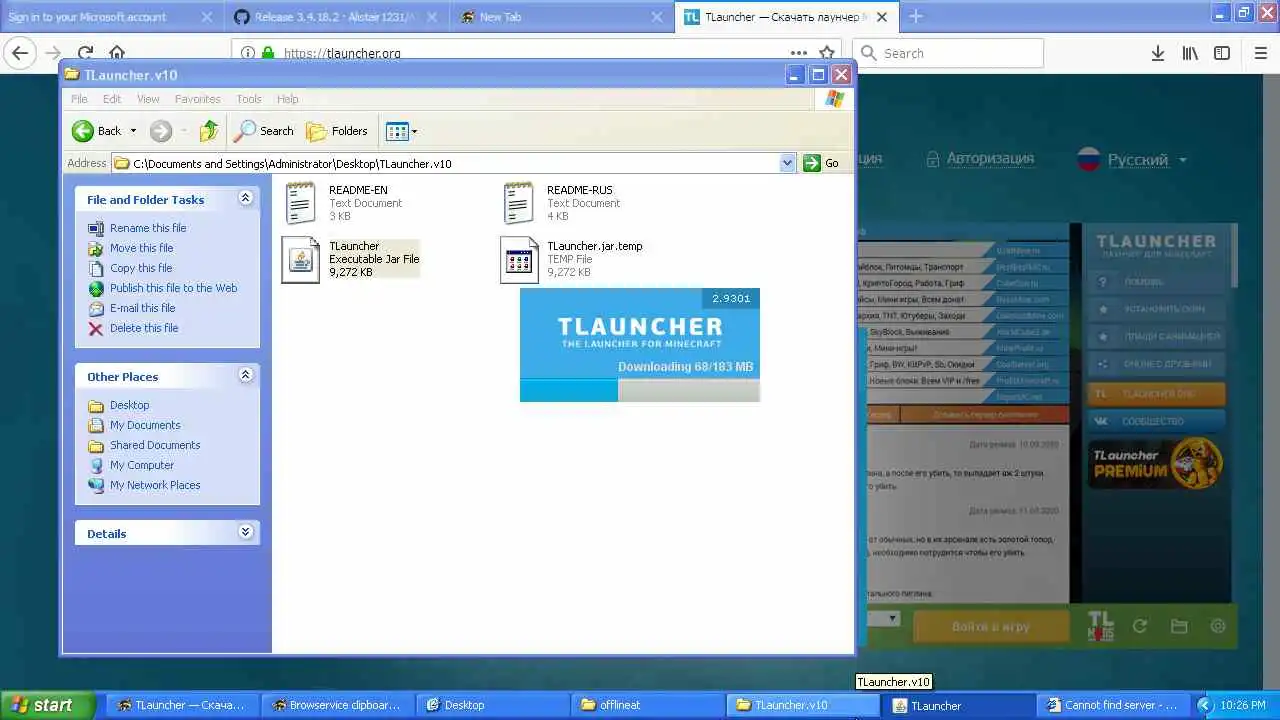Toggle the browser sidebar icon
Viewport: 1280px width, 720px height.
coord(1222,53)
